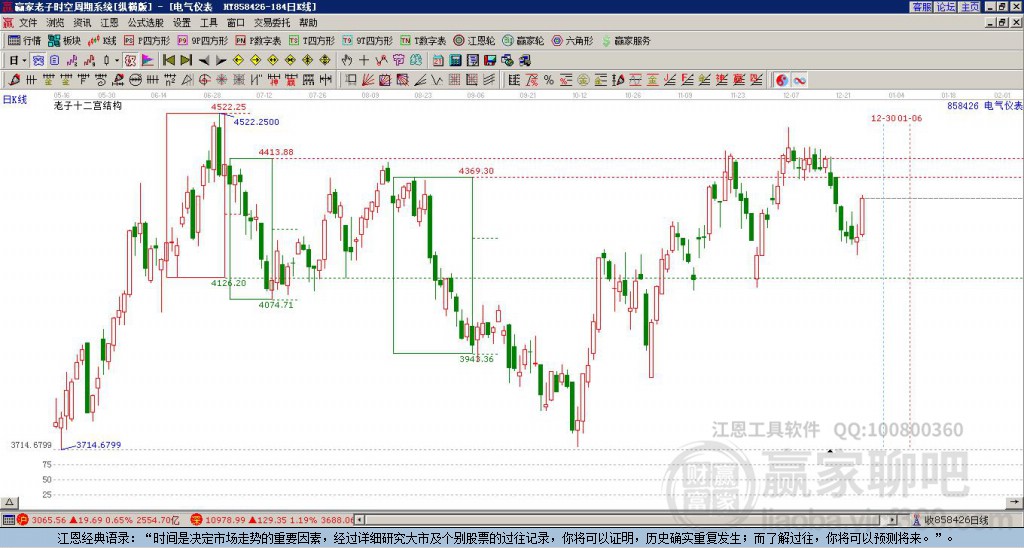Viewport: 1024px width, 548px height.
Task: Click the 日K线 label link
Action: click(14, 100)
